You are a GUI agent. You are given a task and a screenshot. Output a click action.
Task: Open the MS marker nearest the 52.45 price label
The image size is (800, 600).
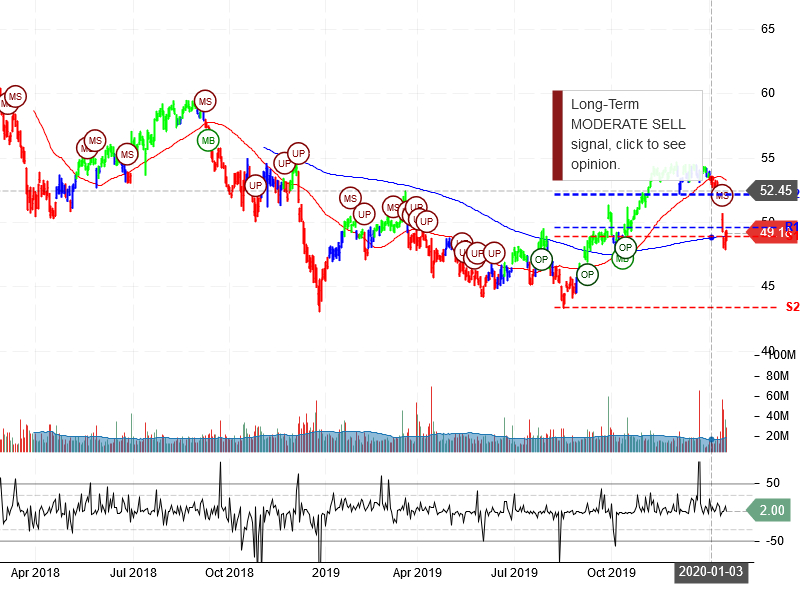coord(722,195)
